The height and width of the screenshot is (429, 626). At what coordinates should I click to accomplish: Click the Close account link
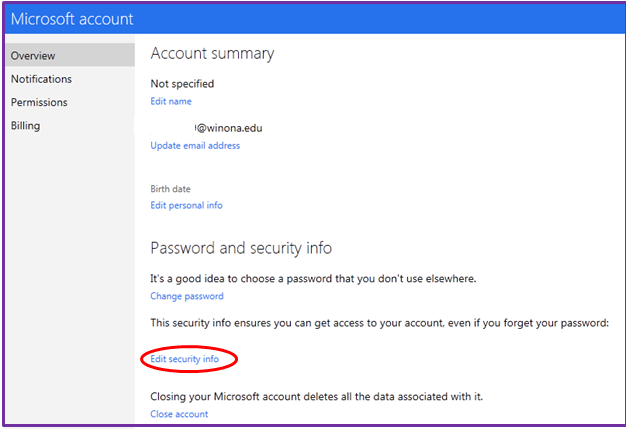(179, 414)
